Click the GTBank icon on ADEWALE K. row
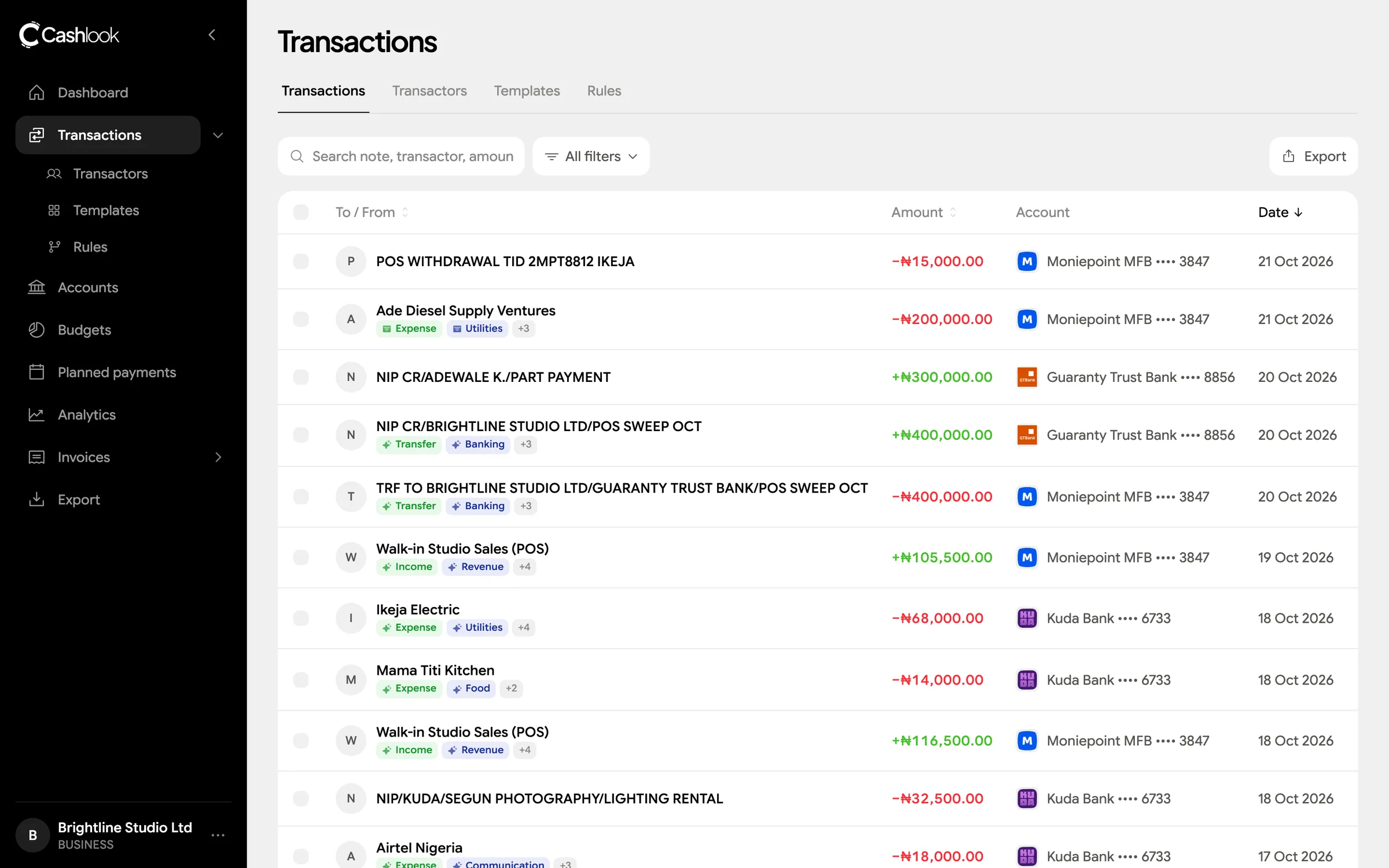The image size is (1389, 868). click(1027, 377)
